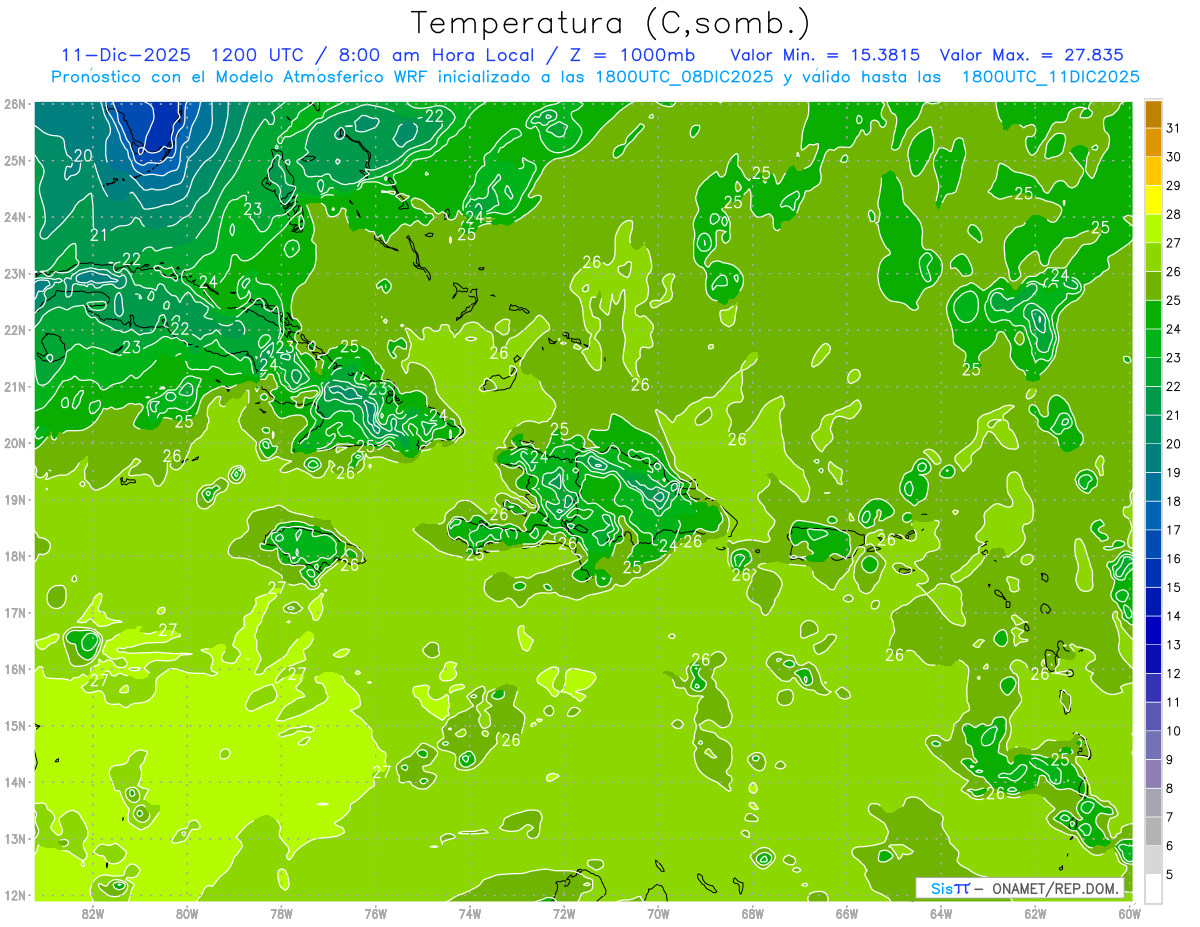Click latitude axis label "19N"
The height and width of the screenshot is (927, 1200).
click(x=14, y=500)
